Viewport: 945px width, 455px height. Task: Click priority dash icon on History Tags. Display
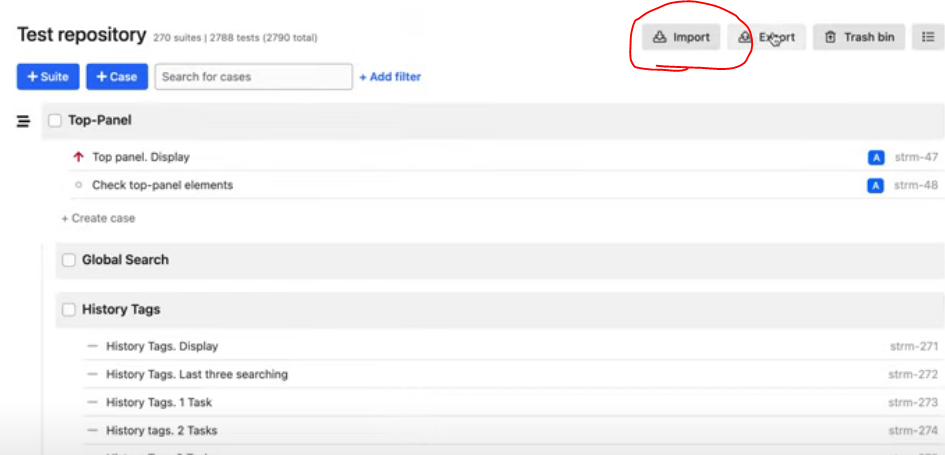tap(92, 347)
